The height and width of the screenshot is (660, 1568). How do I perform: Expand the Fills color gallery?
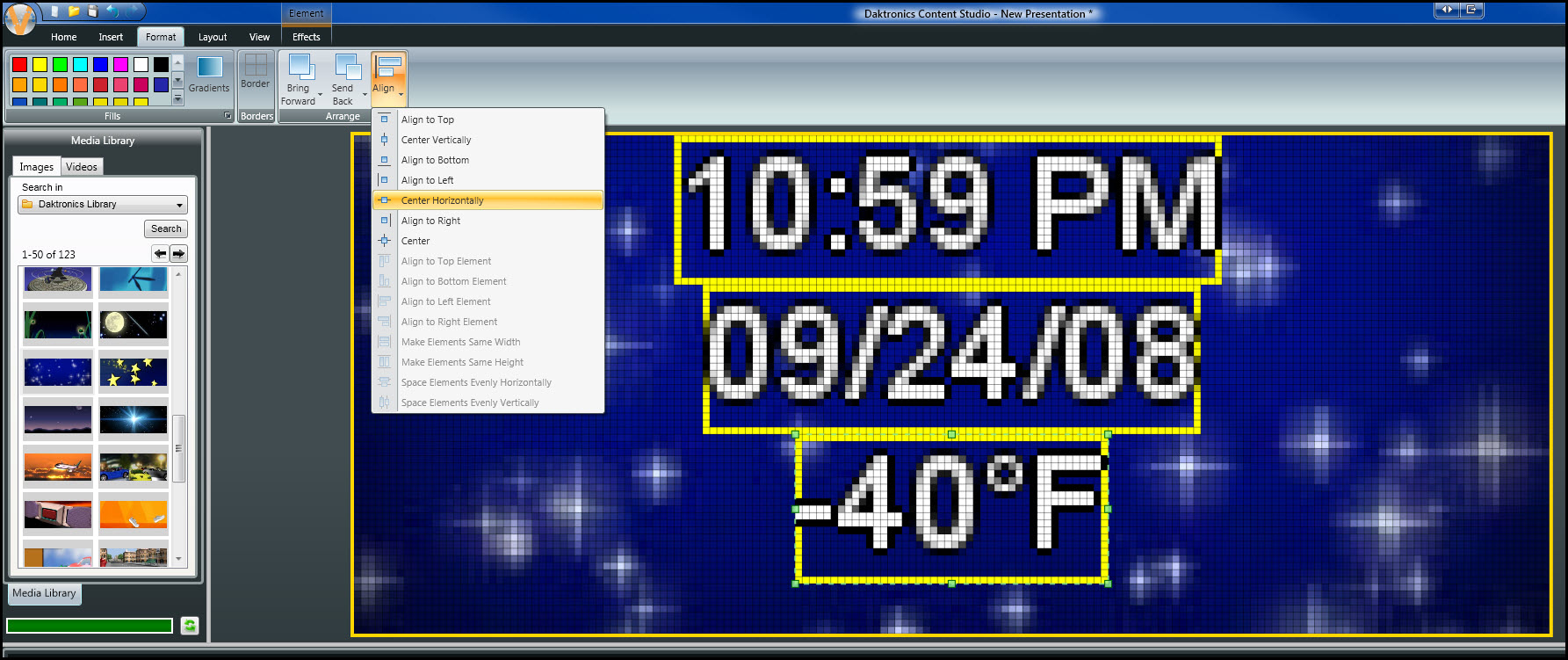(177, 99)
